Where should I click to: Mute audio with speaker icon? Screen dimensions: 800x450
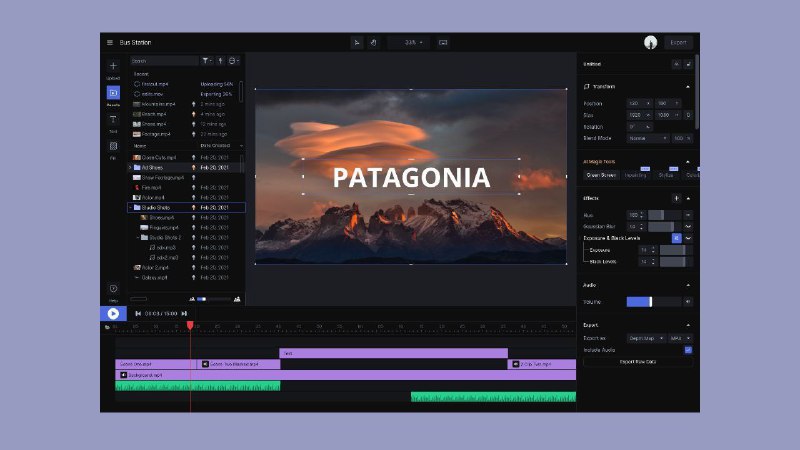tap(688, 302)
